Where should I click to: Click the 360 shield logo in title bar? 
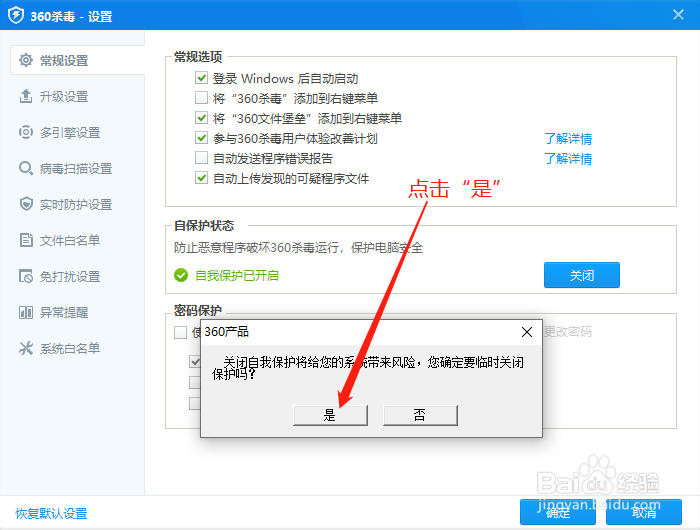pos(16,16)
